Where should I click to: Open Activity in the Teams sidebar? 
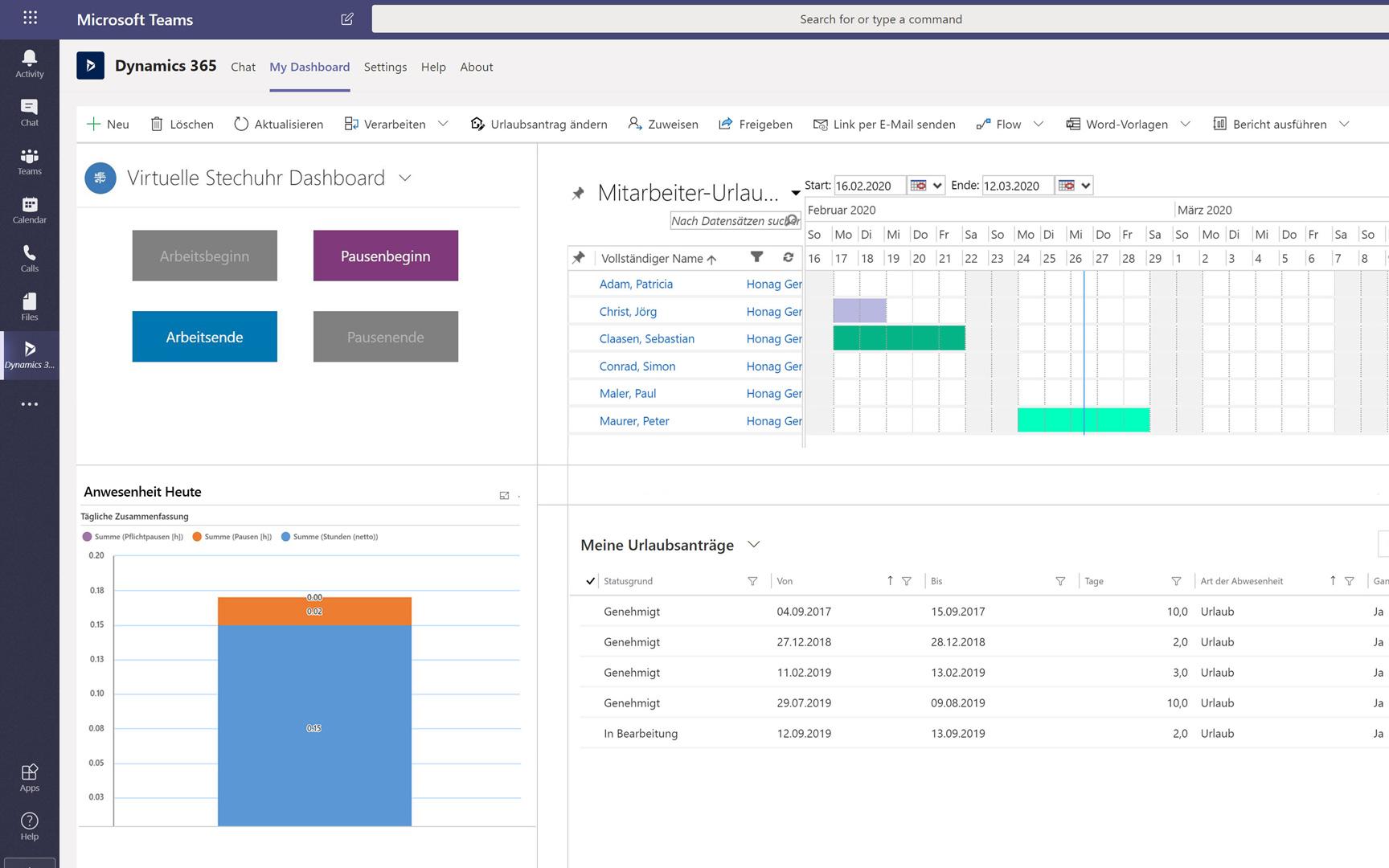coord(30,63)
